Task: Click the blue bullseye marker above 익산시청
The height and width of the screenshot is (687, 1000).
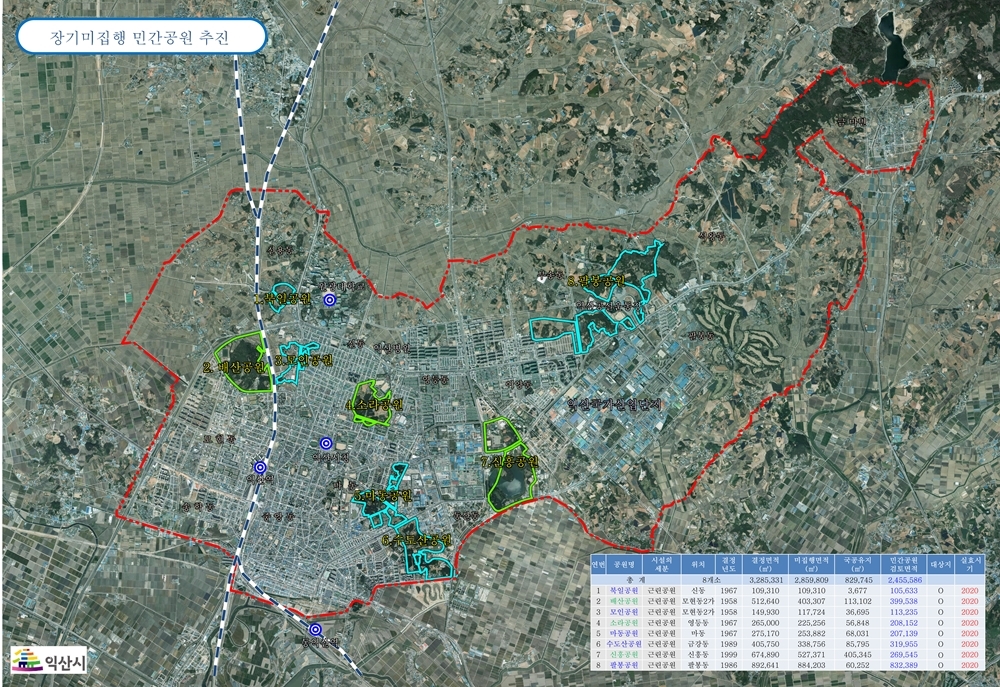Action: pos(326,443)
